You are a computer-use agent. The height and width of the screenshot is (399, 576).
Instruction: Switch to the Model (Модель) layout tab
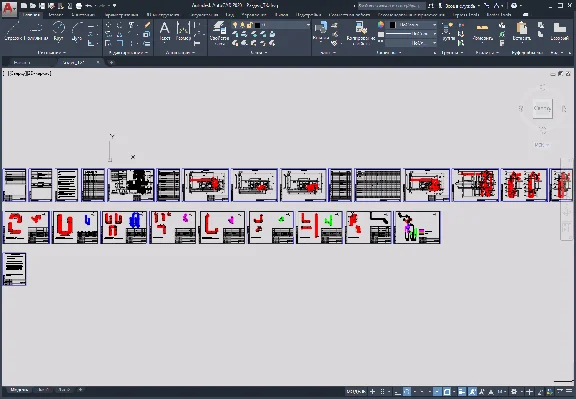[19, 390]
